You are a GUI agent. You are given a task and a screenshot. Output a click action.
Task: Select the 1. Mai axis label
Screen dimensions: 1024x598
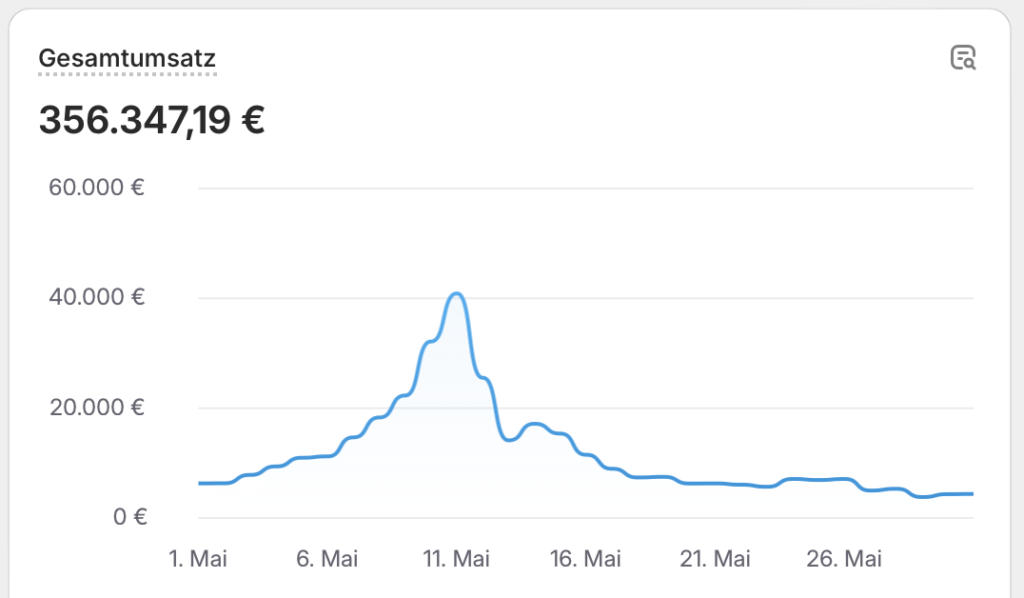pos(198,559)
